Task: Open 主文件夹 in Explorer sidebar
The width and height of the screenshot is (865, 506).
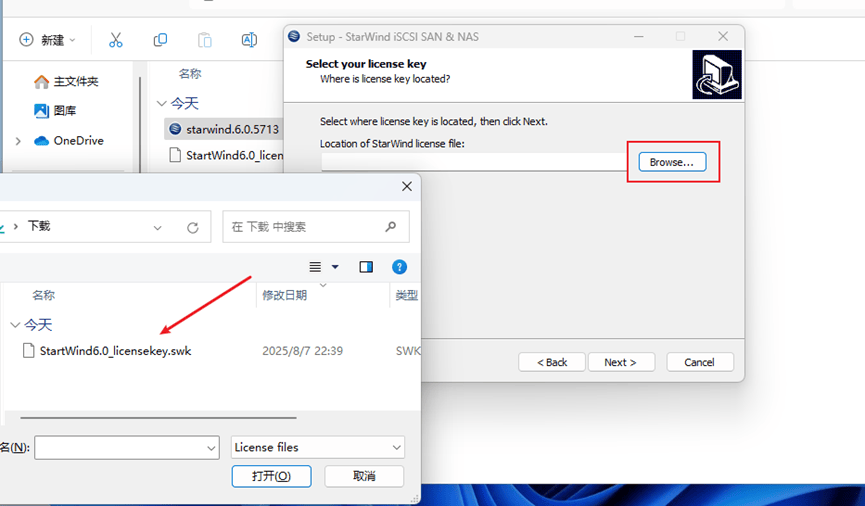Action: point(66,82)
